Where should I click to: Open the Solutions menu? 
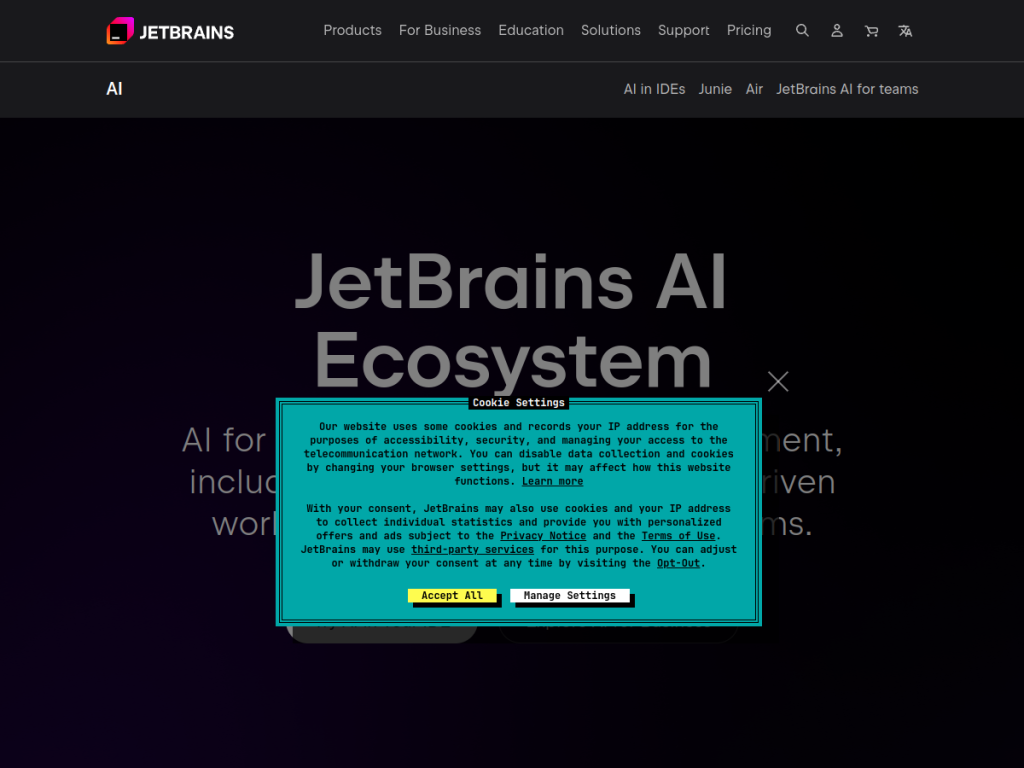click(x=611, y=31)
